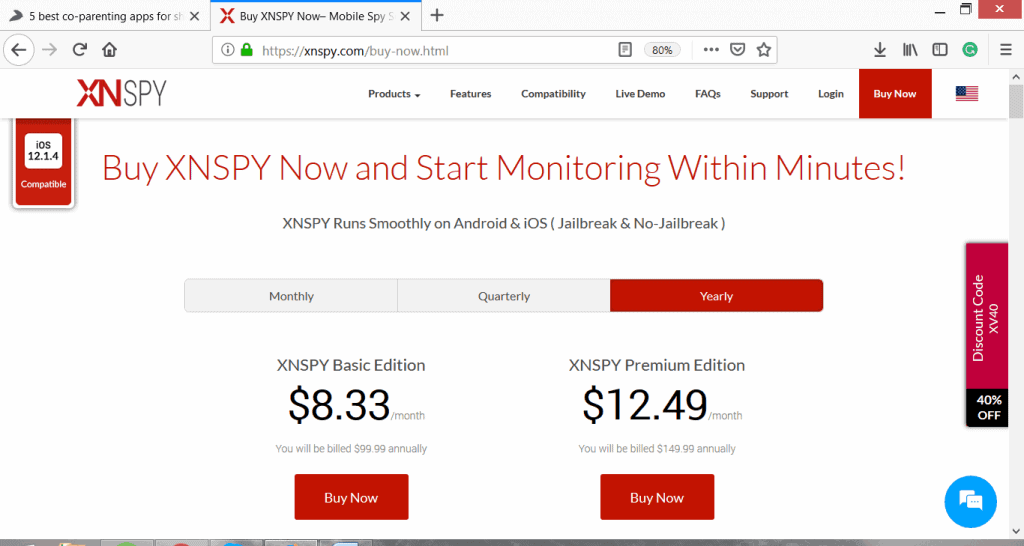Buy Now for XNSPY Basic Edition

(351, 497)
